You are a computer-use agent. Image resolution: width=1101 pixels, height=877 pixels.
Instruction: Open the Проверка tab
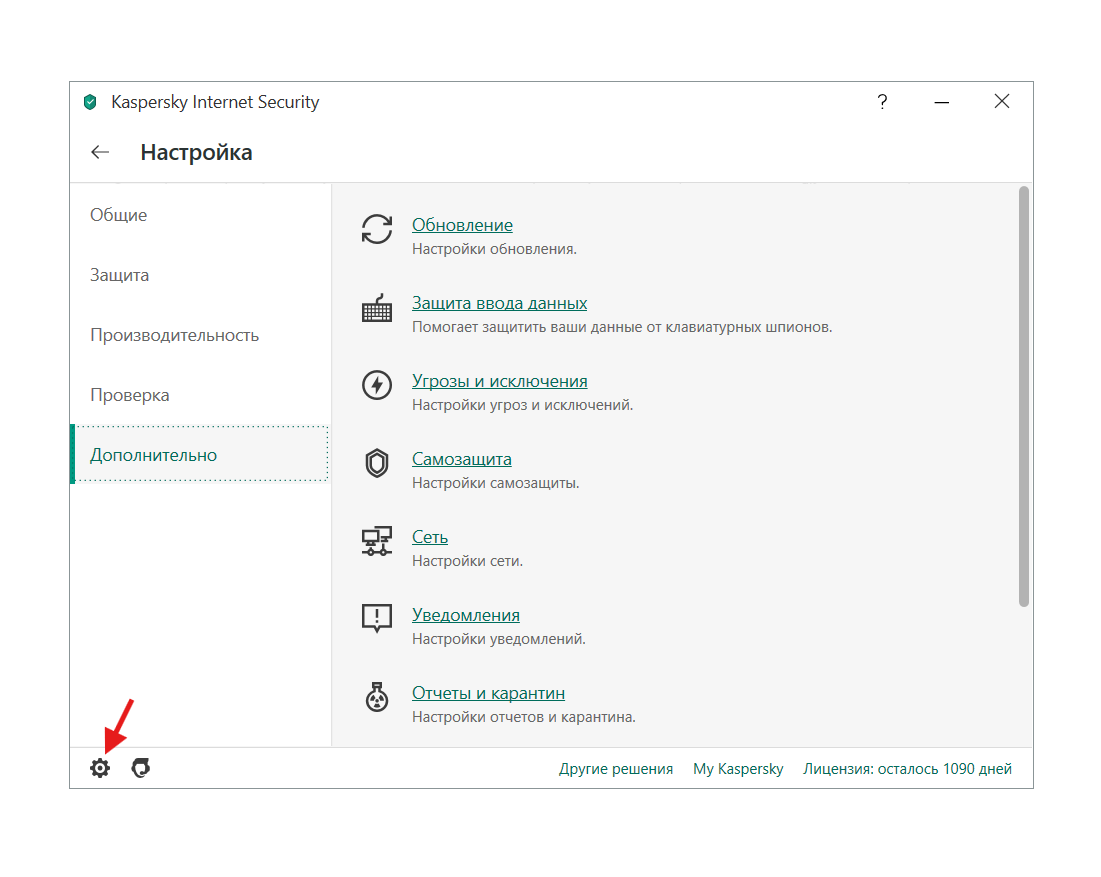click(x=200, y=395)
